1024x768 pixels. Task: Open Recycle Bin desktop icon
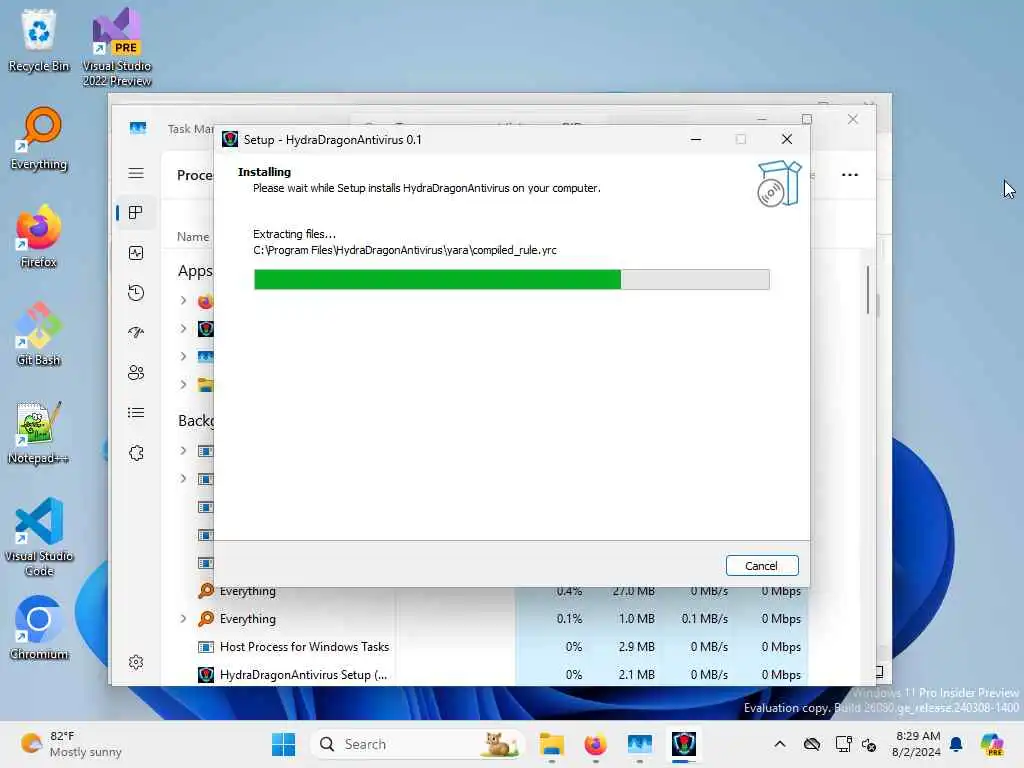coord(39,40)
